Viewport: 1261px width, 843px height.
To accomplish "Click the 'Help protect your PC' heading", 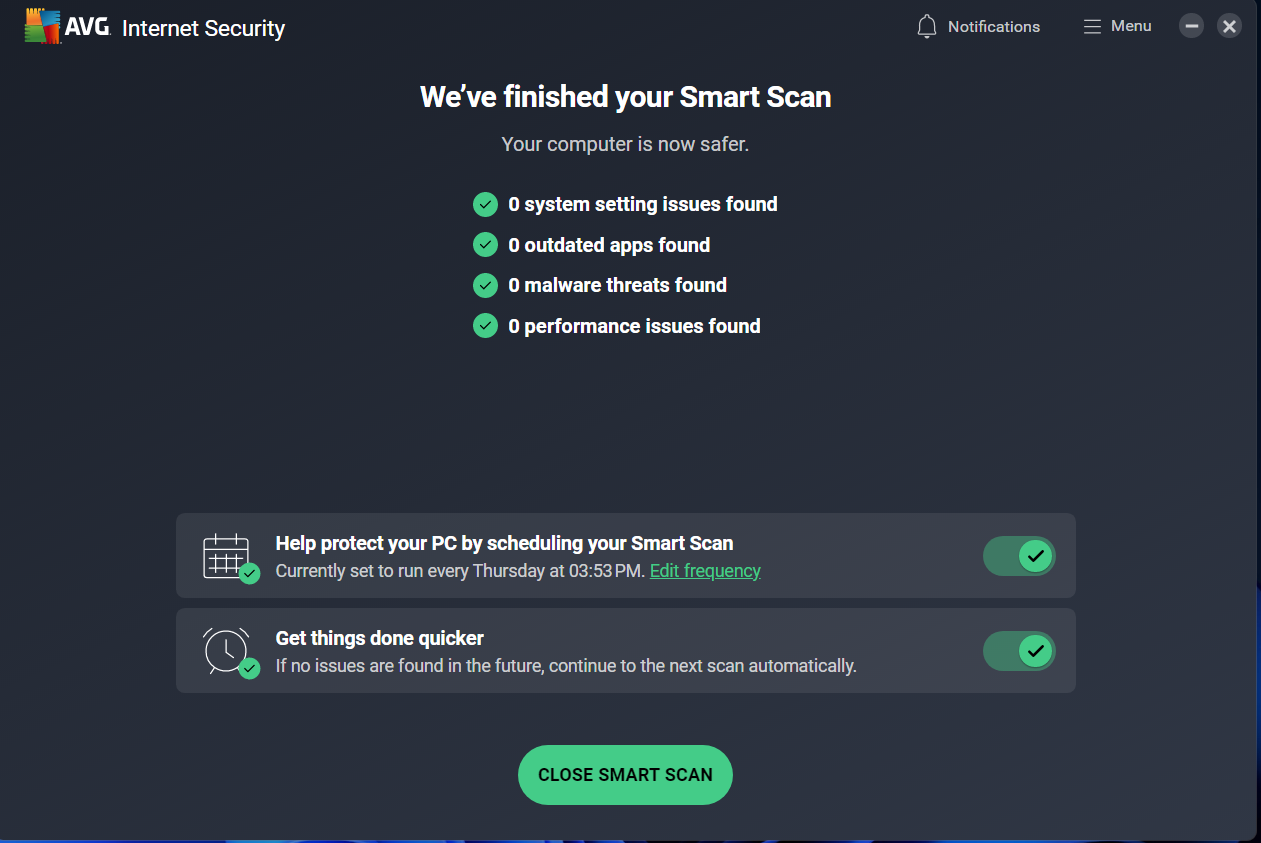I will coord(504,544).
